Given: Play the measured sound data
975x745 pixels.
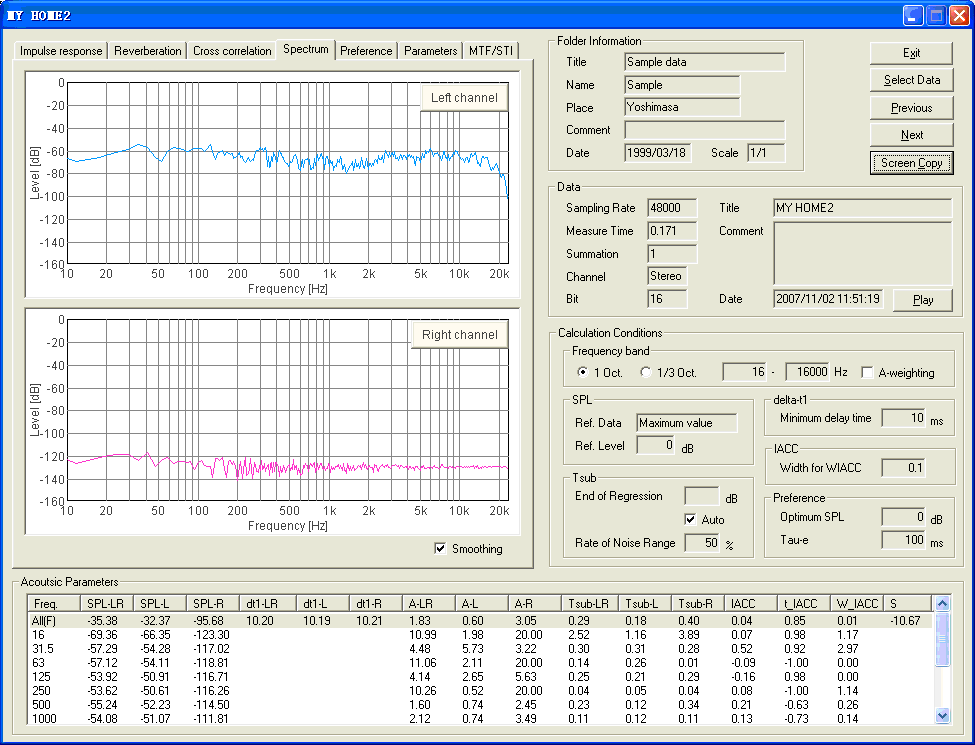Looking at the screenshot, I should [923, 300].
